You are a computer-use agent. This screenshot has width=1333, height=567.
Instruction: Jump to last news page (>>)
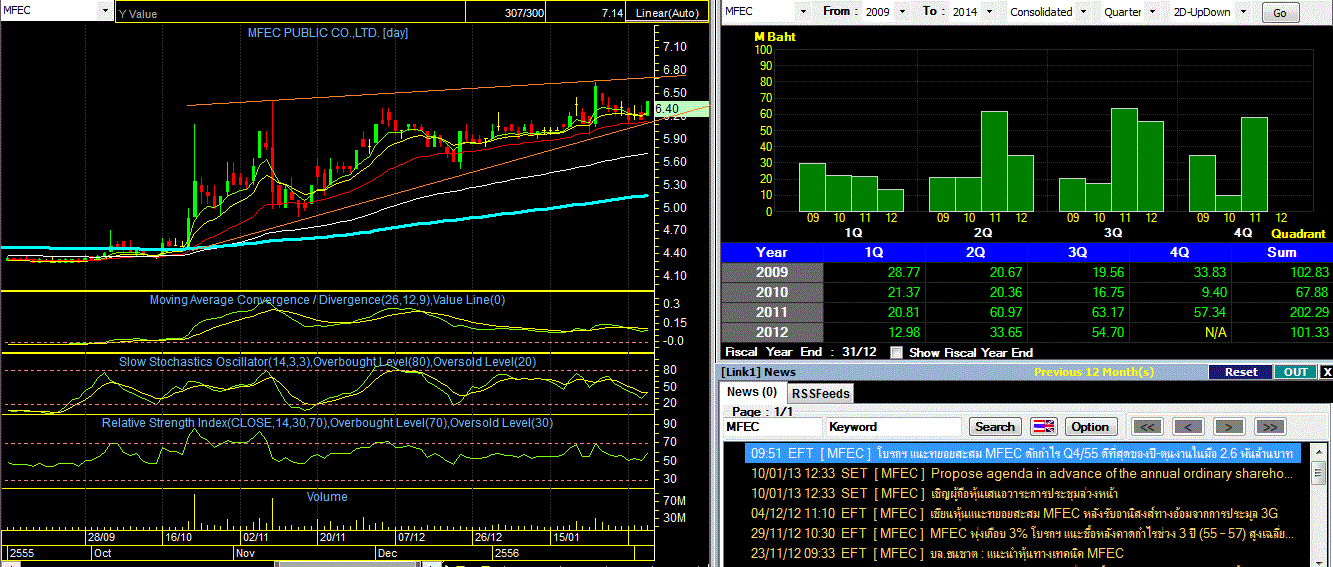coord(1269,426)
